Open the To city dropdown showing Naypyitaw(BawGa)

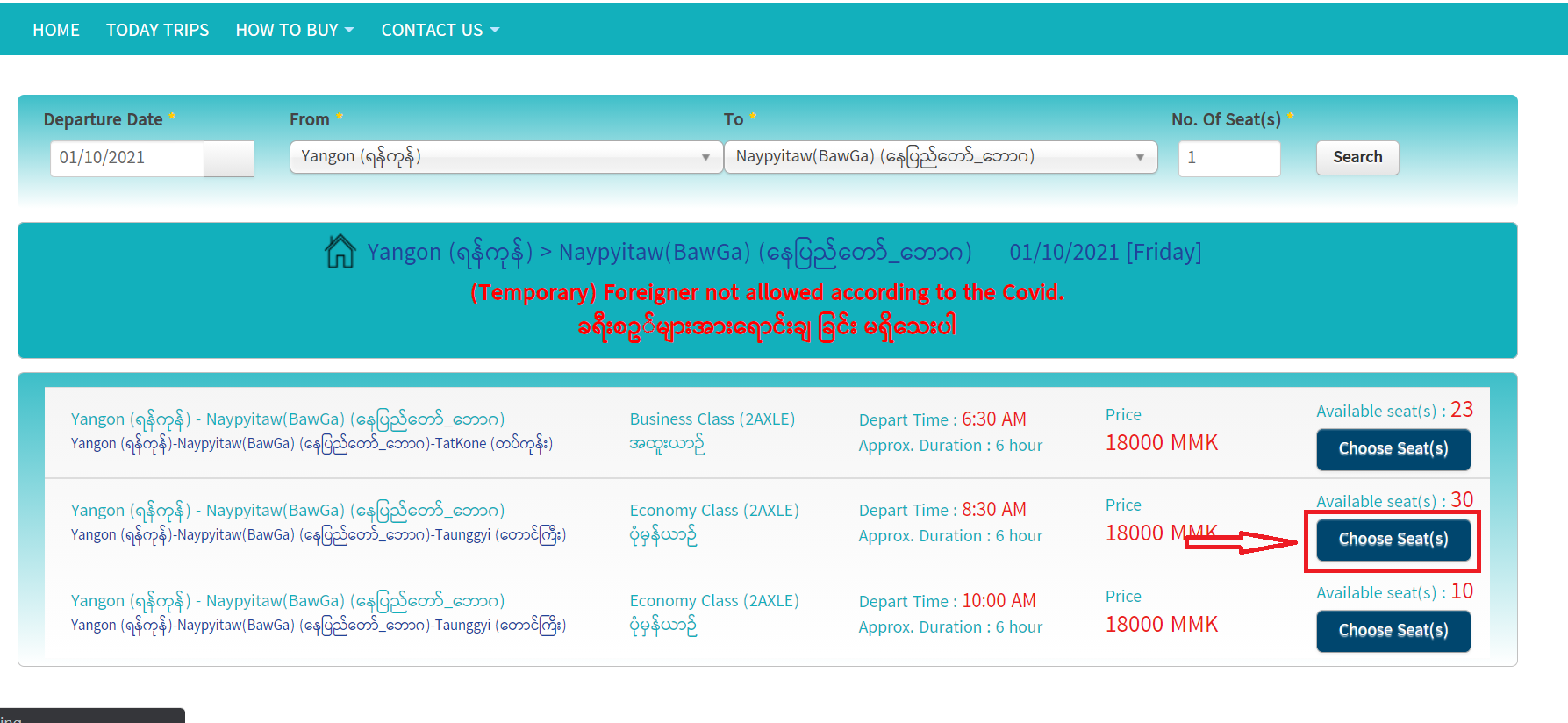tap(940, 157)
